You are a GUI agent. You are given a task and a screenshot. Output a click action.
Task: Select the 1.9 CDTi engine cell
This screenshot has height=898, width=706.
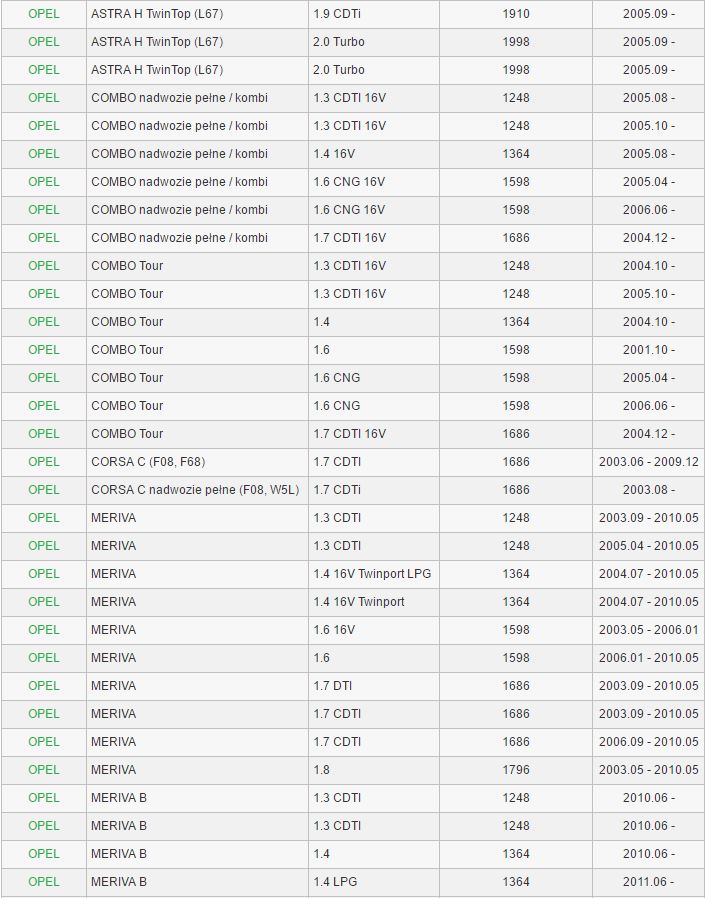pos(337,14)
